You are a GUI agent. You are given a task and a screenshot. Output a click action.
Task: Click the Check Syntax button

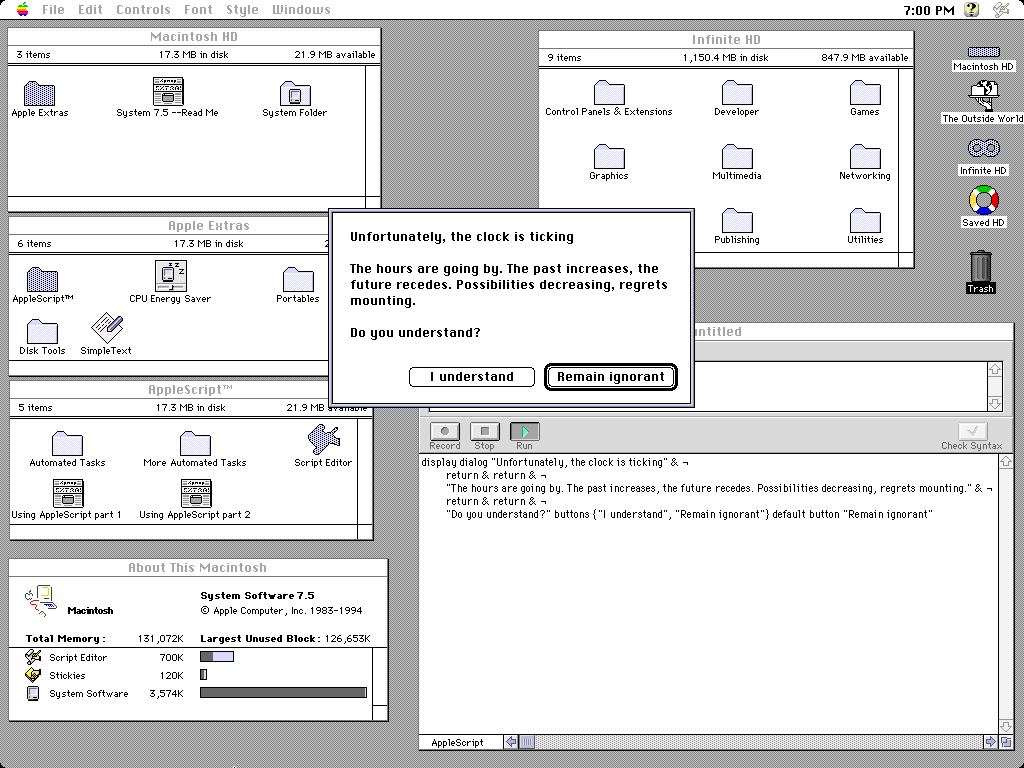pyautogui.click(x=971, y=432)
